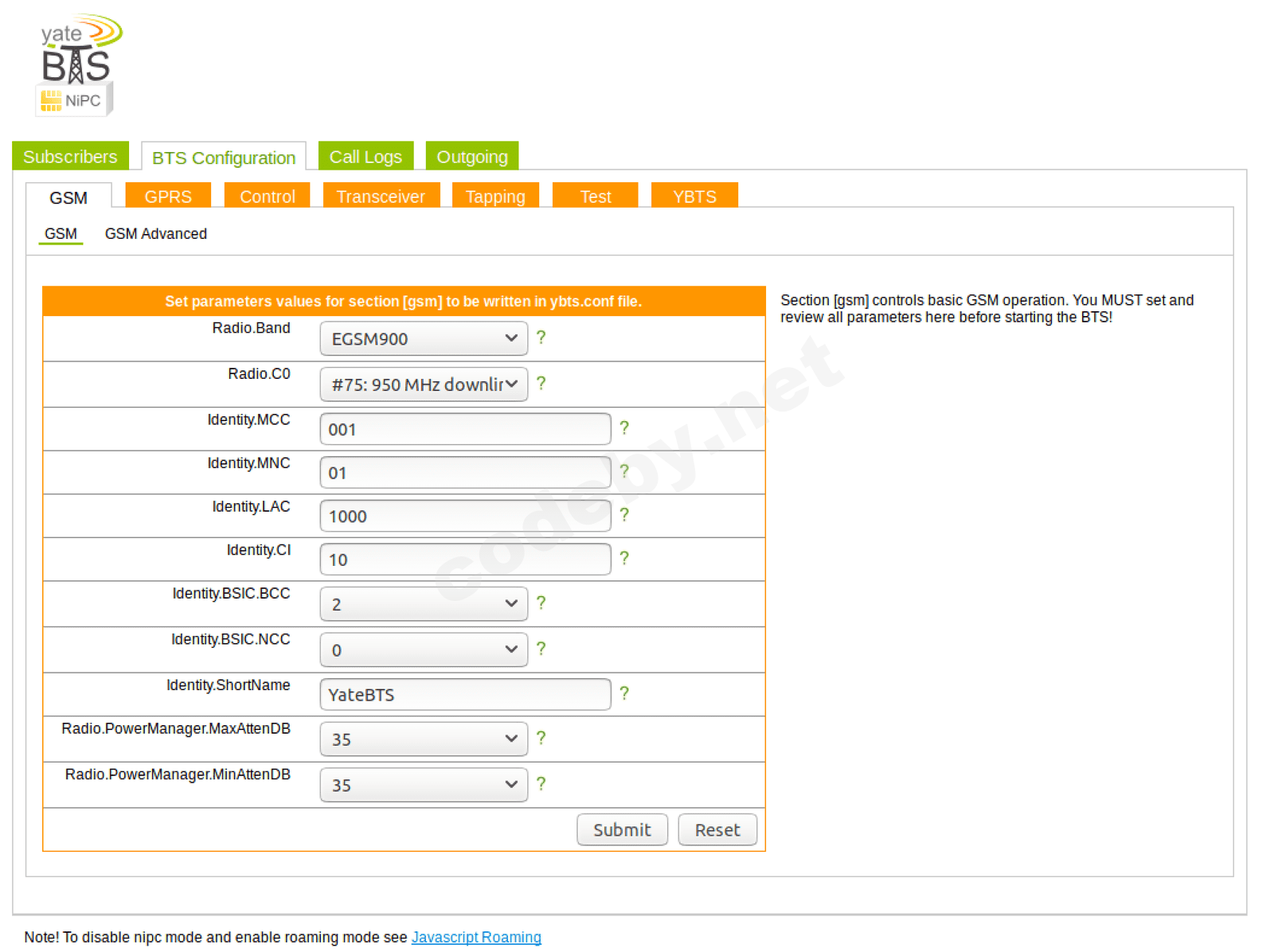
Task: Click the Identity.MCC input field
Action: pos(465,429)
